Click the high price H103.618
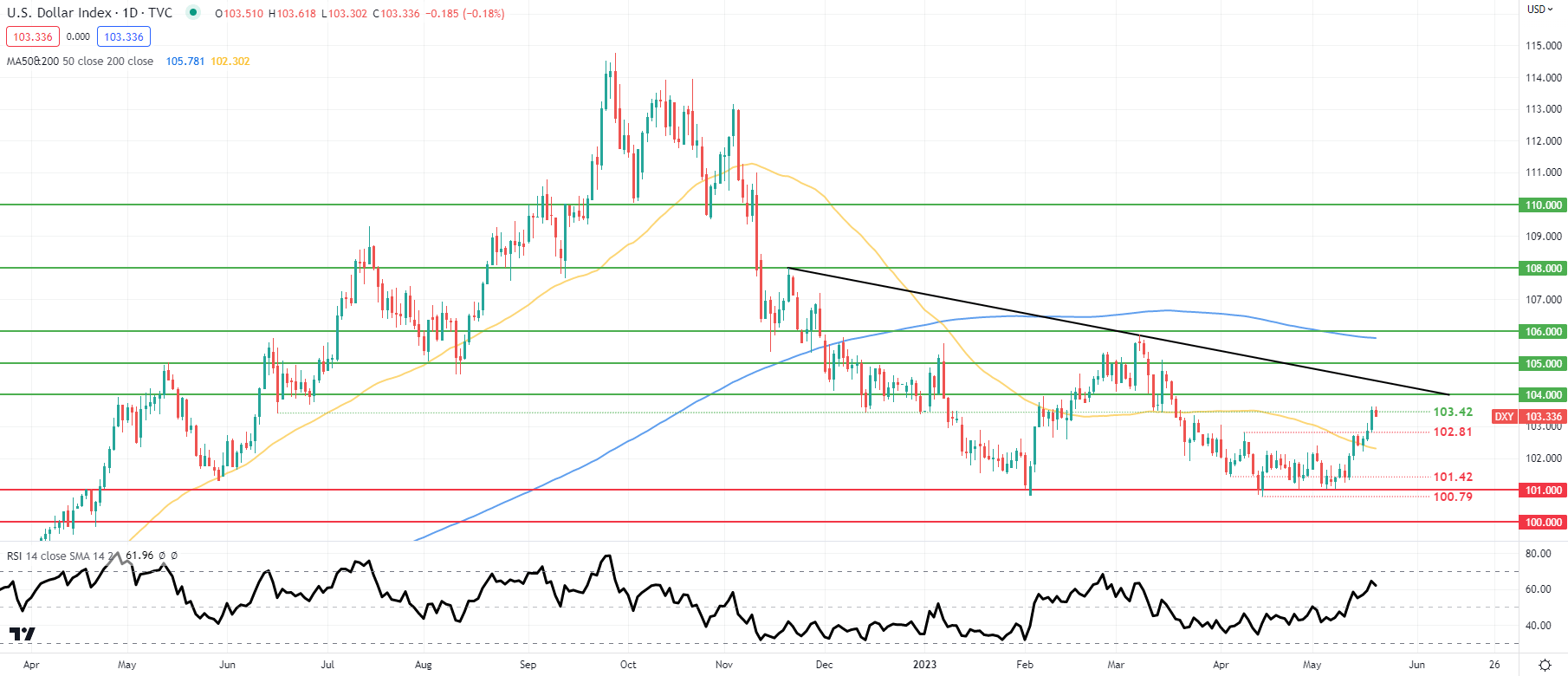 point(292,14)
